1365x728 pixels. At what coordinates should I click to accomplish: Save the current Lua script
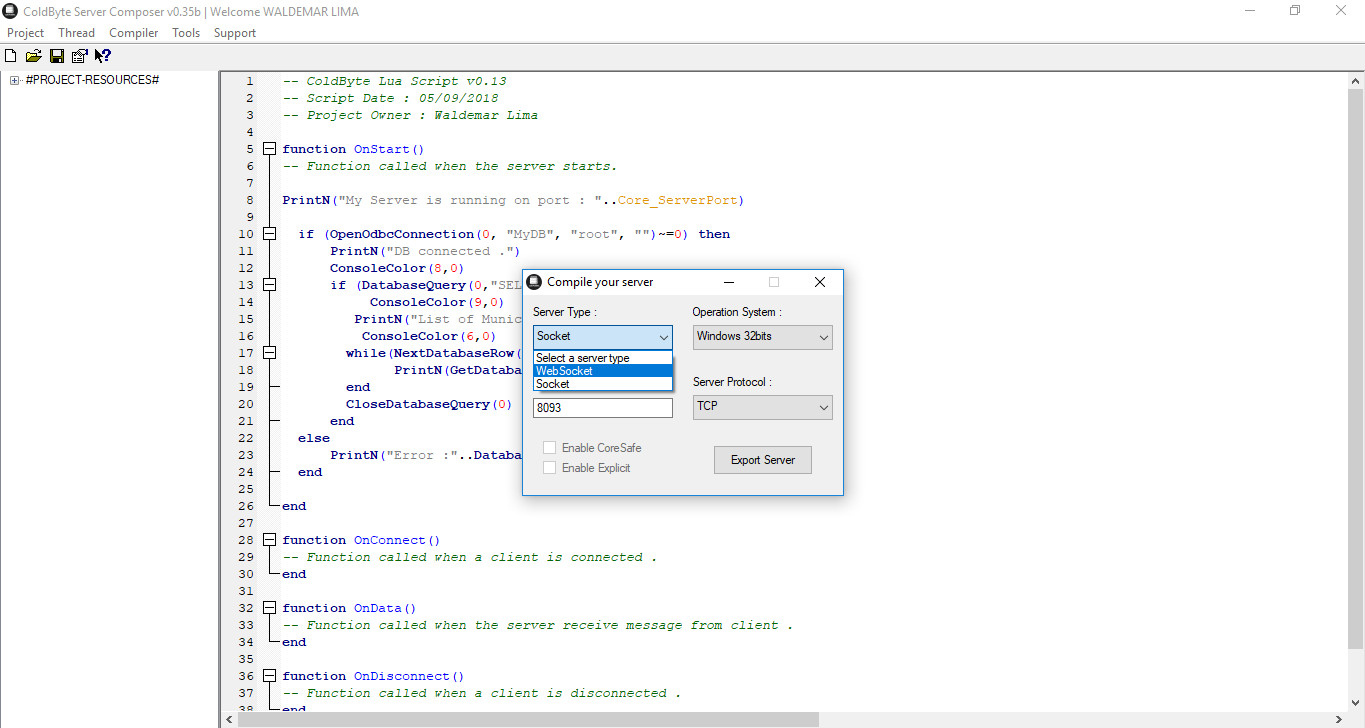(x=56, y=55)
